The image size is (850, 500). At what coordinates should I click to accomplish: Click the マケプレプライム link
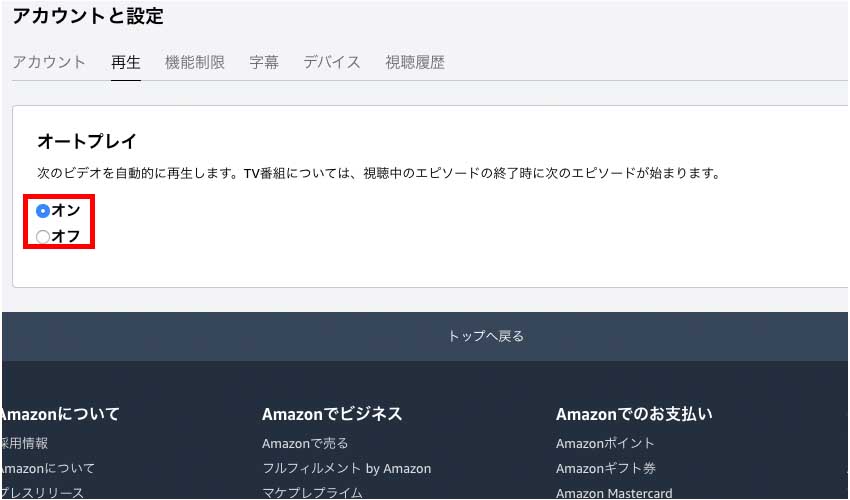pyautogui.click(x=312, y=493)
